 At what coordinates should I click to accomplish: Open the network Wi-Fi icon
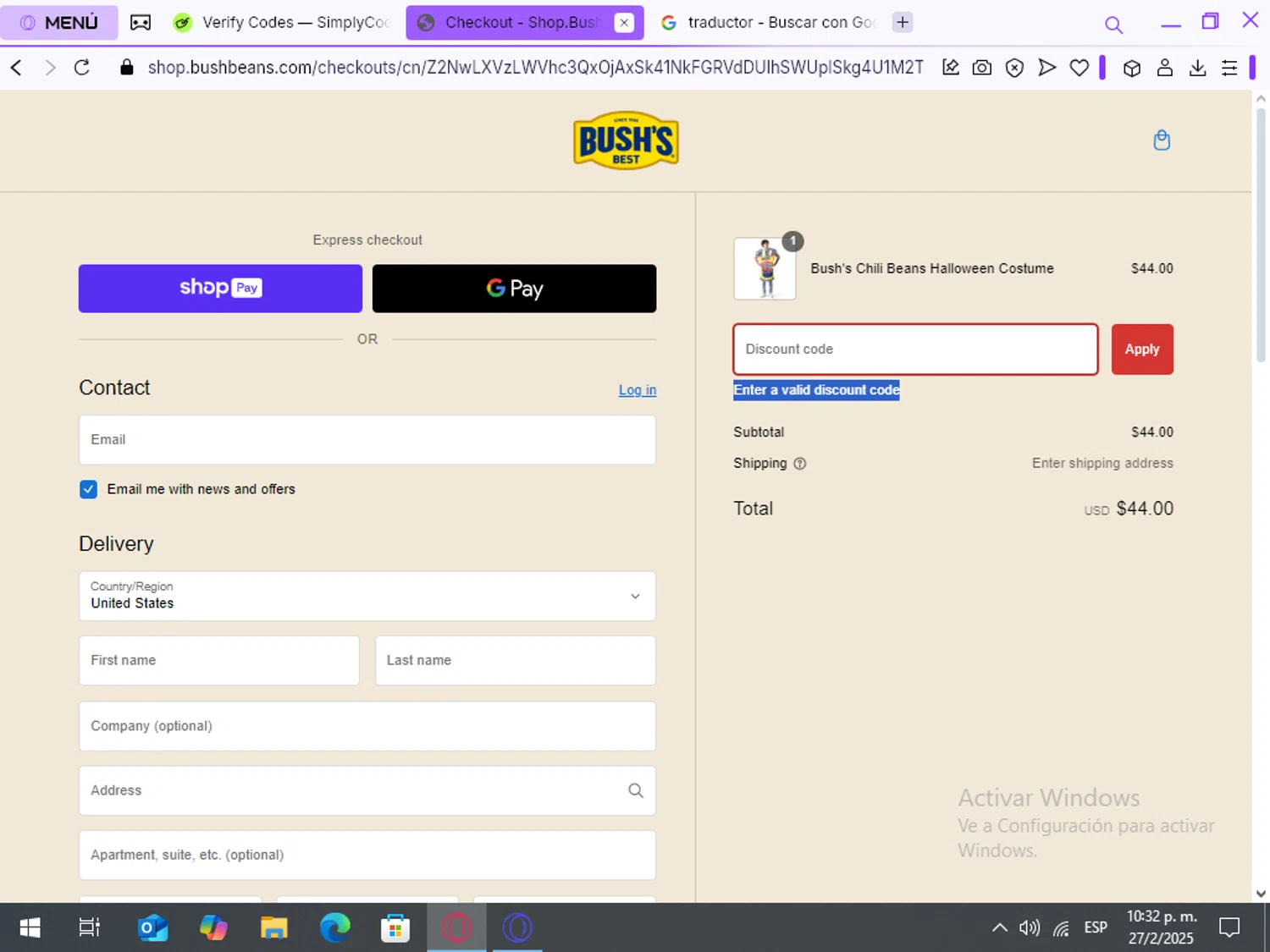(1061, 928)
